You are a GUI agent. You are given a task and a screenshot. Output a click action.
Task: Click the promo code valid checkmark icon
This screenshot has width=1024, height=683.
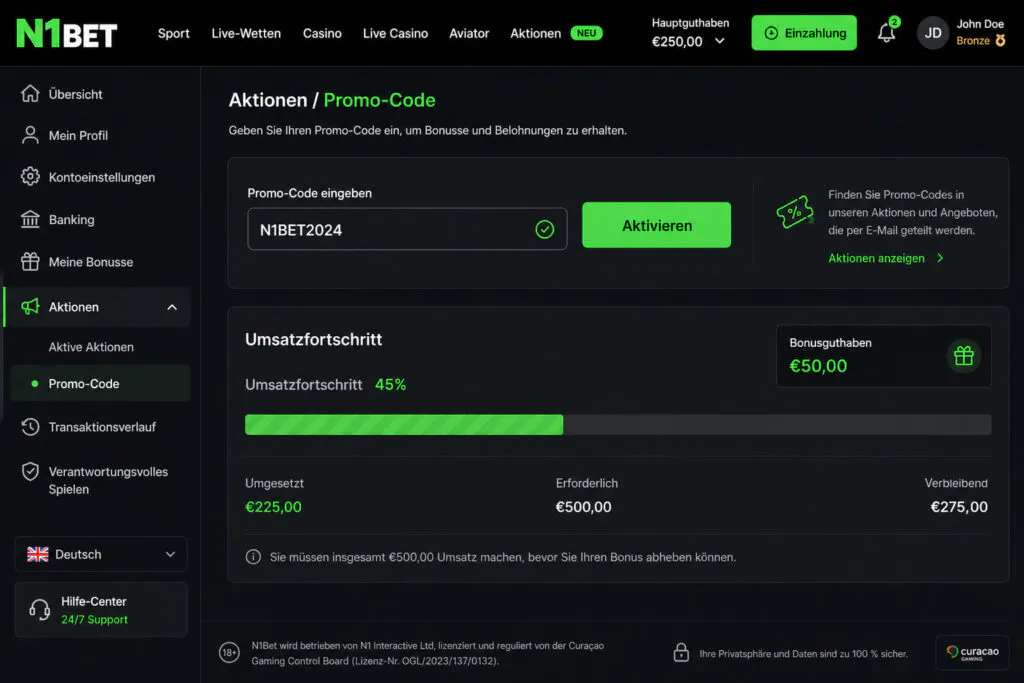click(x=545, y=229)
